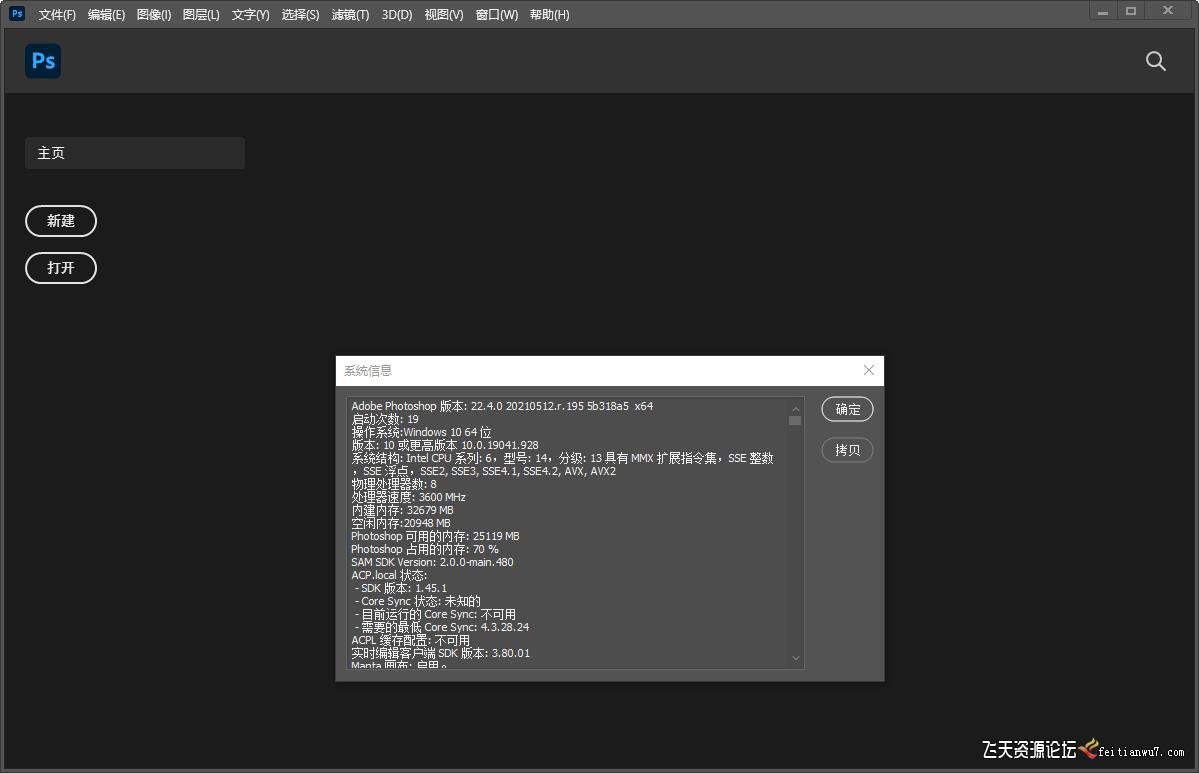The image size is (1199, 773).
Task: Click the '操作系统:Windows 10 64 位' line
Action: click(x=421, y=432)
